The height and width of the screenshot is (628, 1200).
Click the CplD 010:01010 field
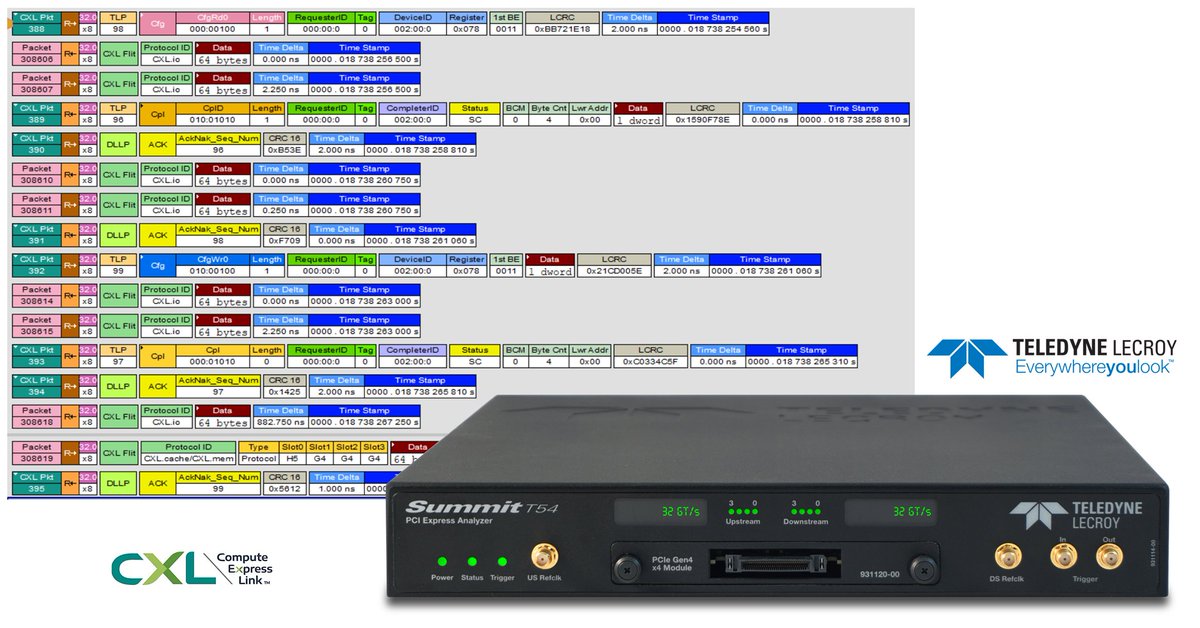pyautogui.click(x=211, y=114)
